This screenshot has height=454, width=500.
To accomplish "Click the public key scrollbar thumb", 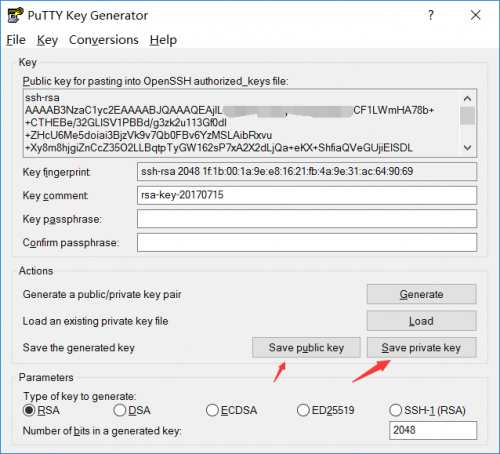I will [x=467, y=116].
